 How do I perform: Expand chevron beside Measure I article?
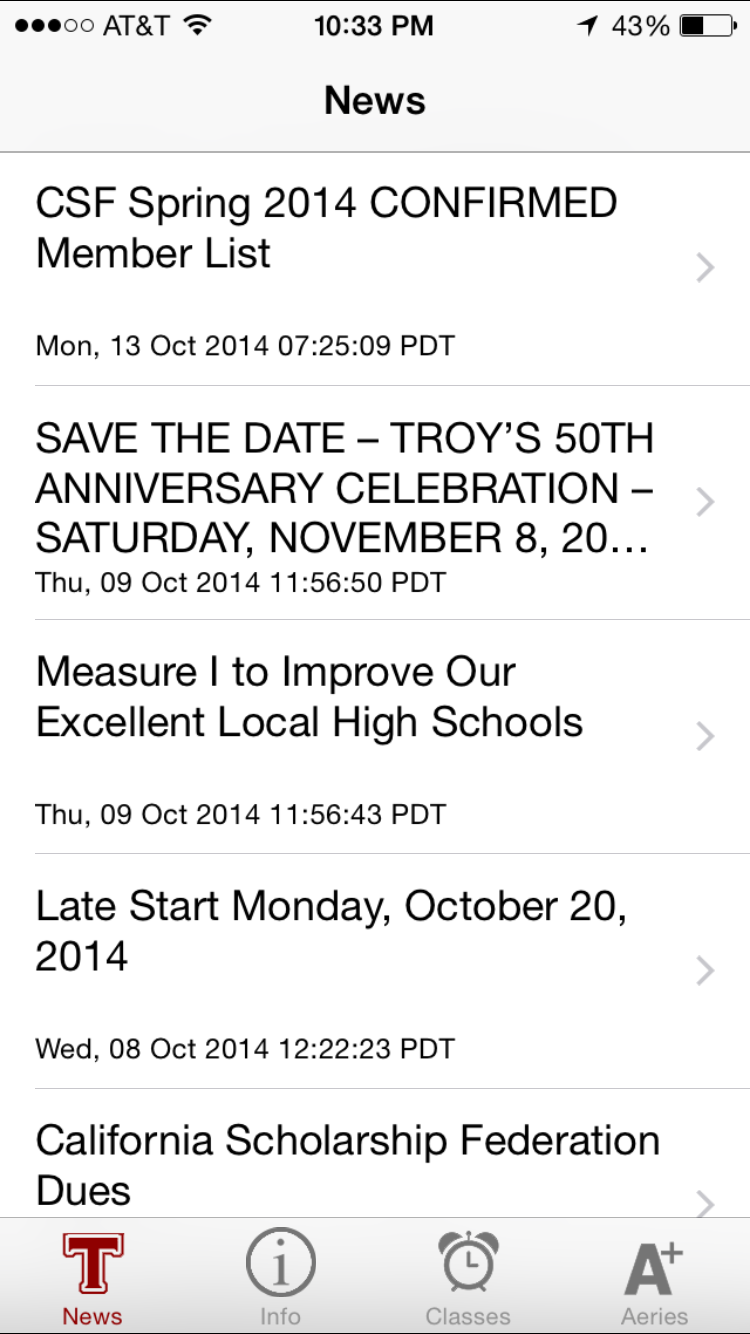click(706, 736)
